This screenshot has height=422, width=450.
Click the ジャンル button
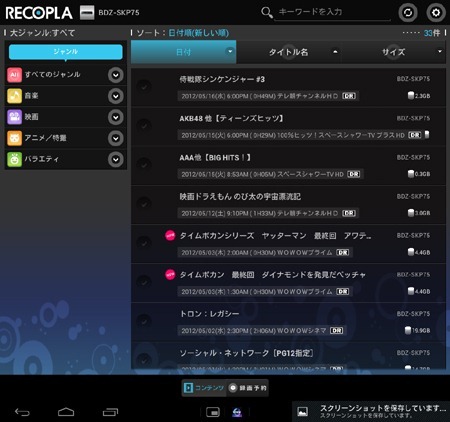(66, 52)
